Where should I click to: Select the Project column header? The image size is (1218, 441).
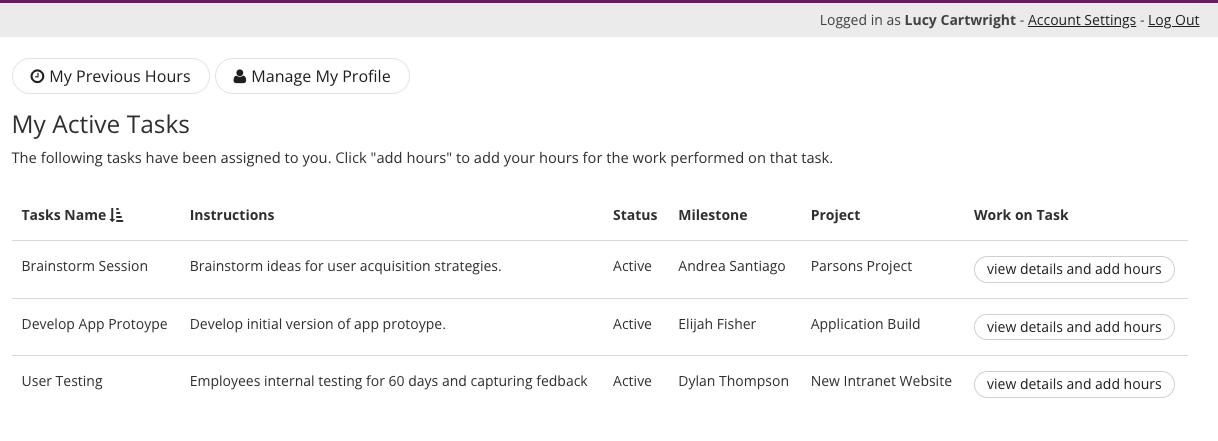(x=835, y=215)
